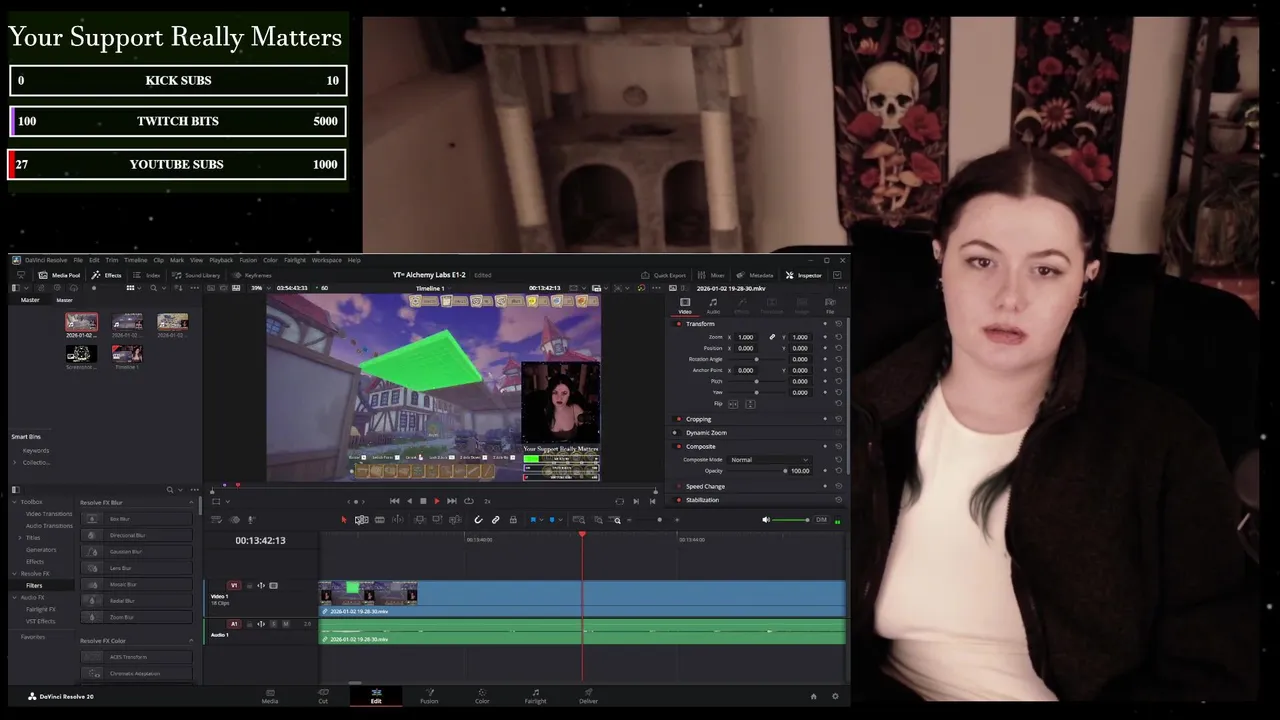Toggle the Effects panel button
Screen dimensions: 1280x720
click(x=106, y=275)
